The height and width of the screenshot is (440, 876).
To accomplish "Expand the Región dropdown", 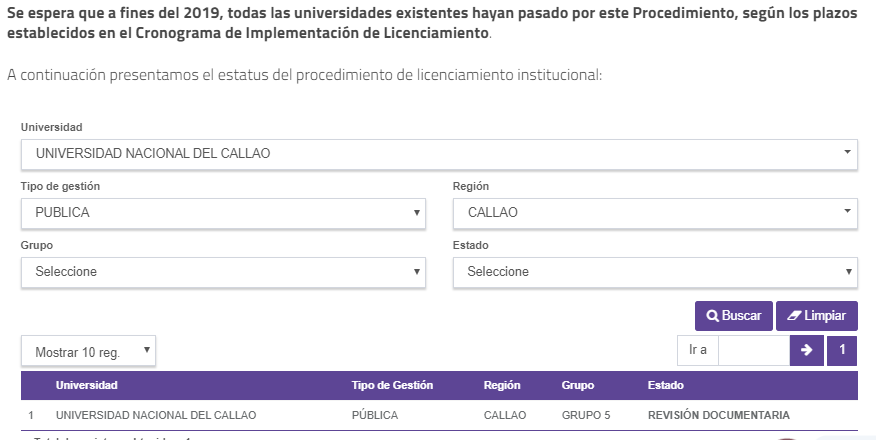I will [655, 213].
